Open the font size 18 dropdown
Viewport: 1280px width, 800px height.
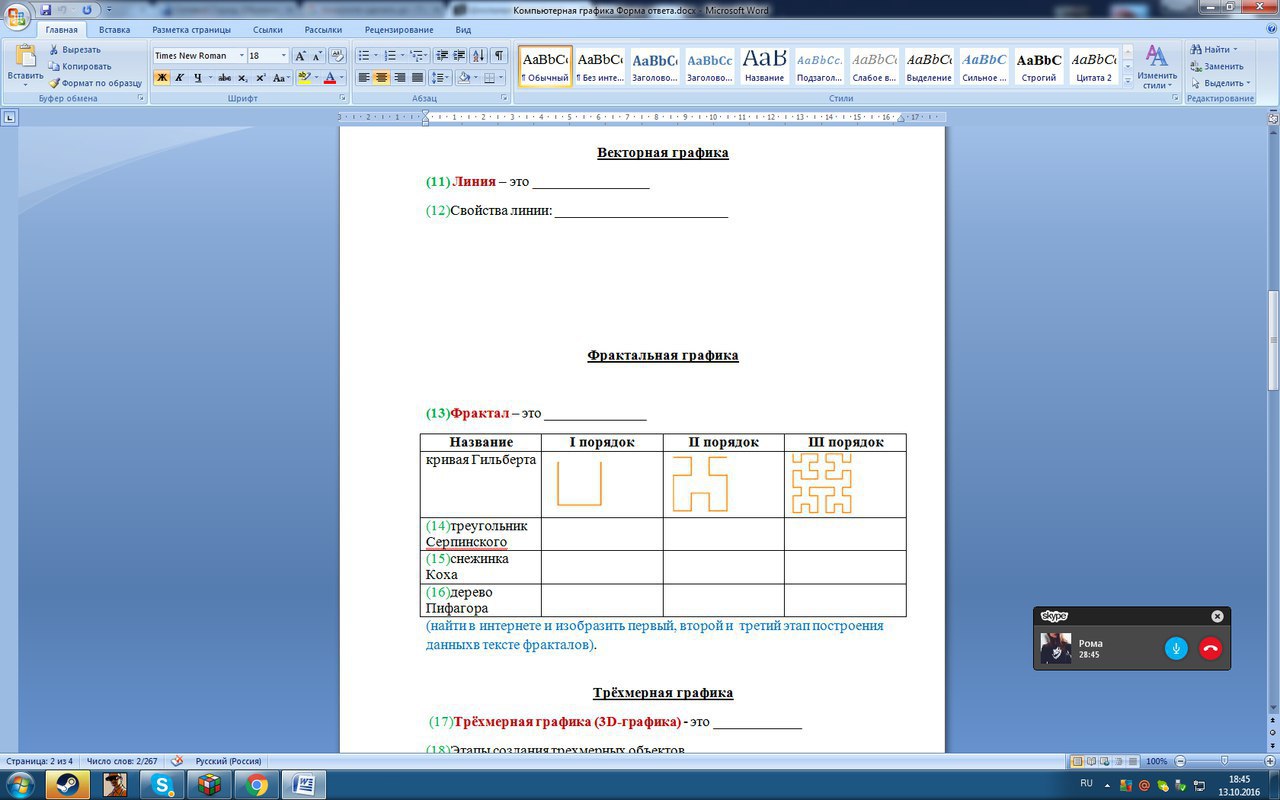(x=284, y=56)
